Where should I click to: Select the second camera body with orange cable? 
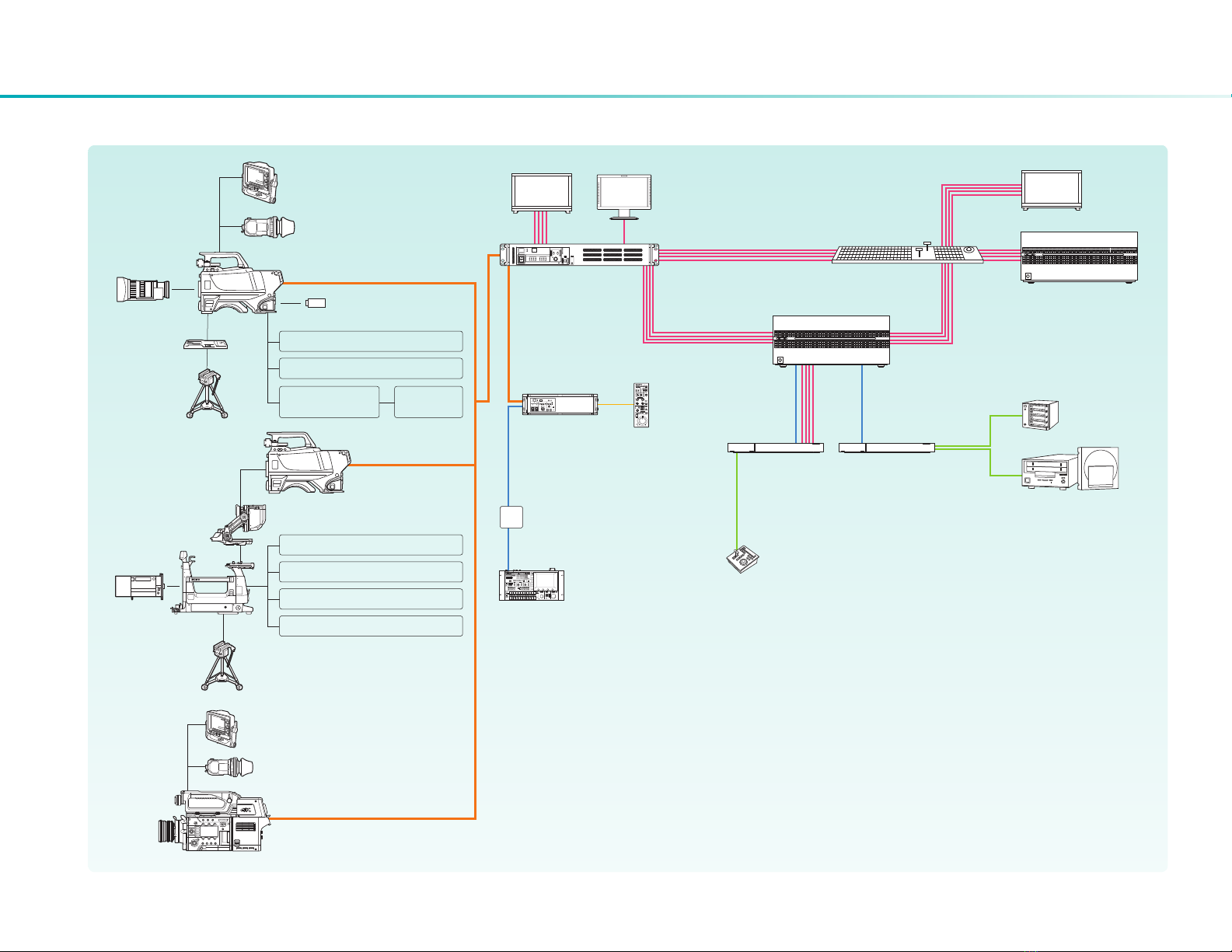coord(309,462)
